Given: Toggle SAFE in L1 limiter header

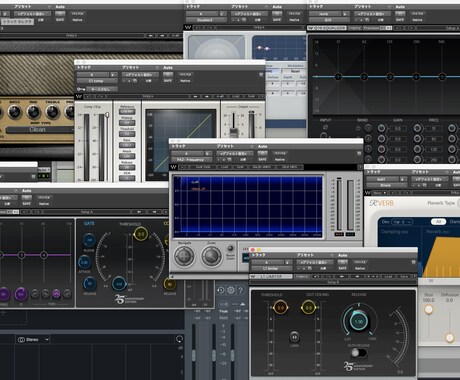Looking at the screenshot, I should click(342, 268).
